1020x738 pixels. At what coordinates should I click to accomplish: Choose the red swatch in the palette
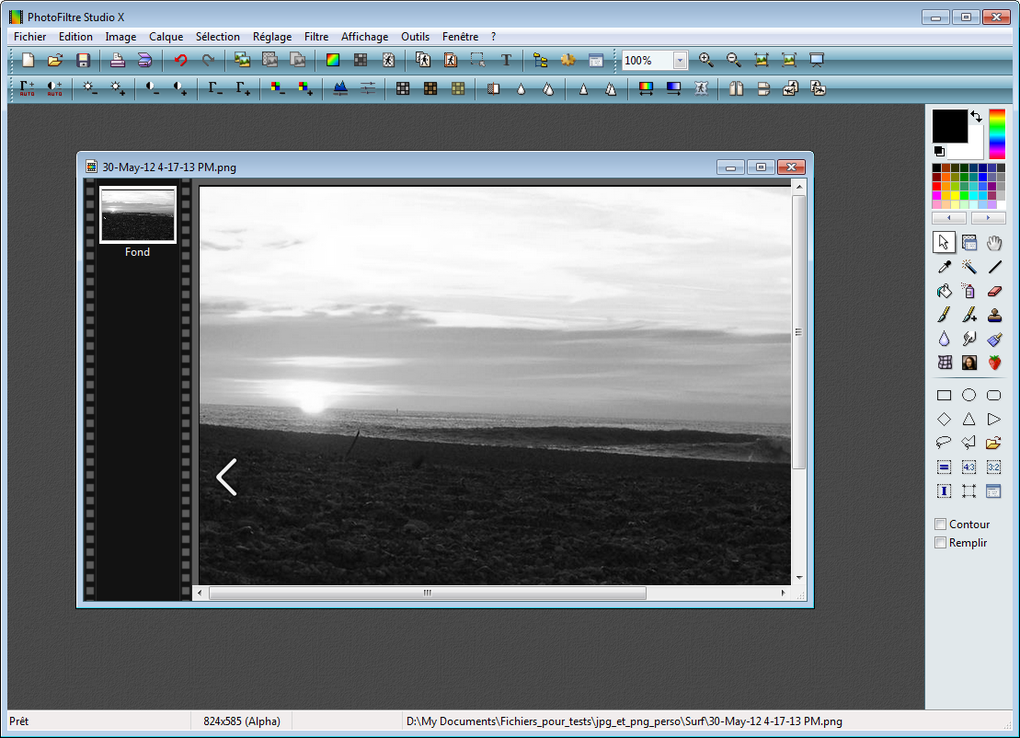tap(937, 186)
